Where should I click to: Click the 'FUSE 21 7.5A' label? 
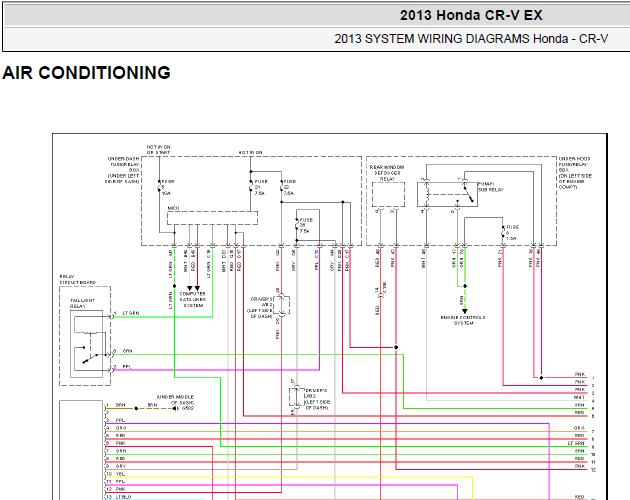[x=261, y=187]
